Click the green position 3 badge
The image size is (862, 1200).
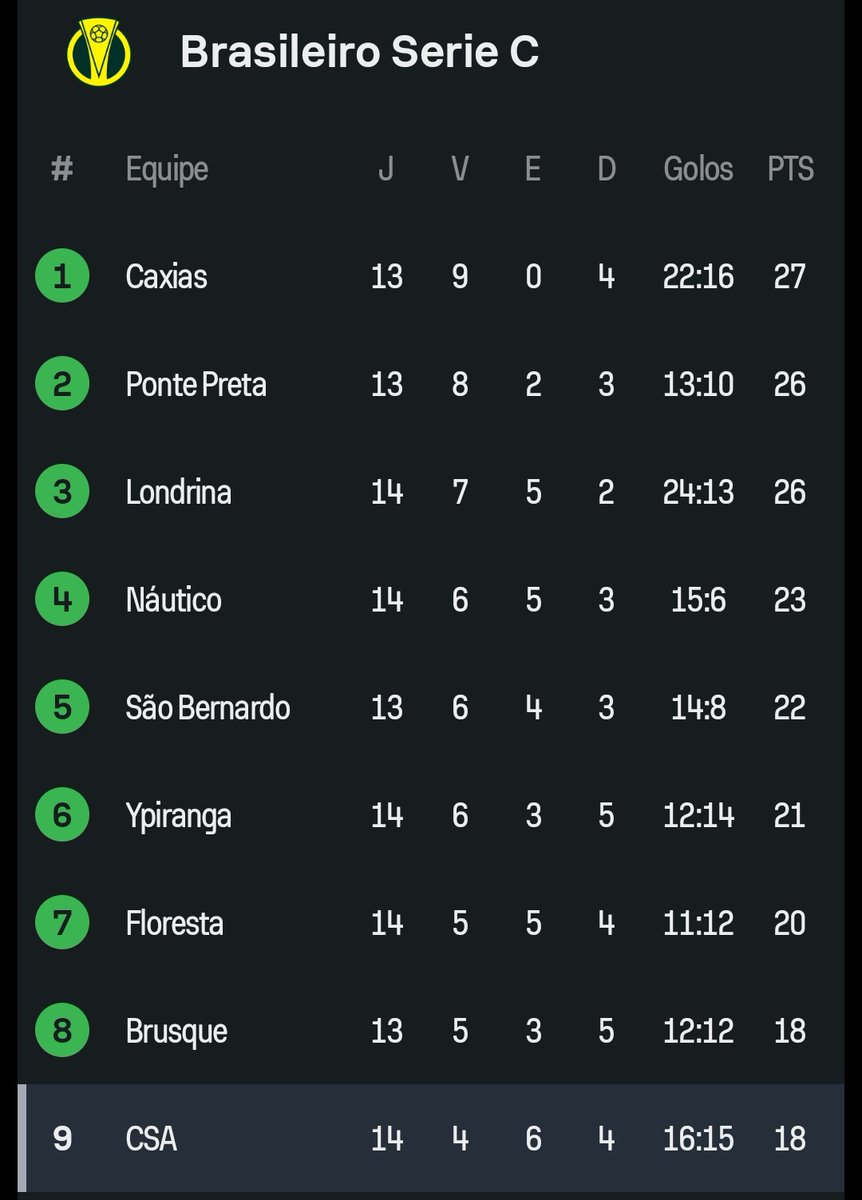[x=62, y=492]
